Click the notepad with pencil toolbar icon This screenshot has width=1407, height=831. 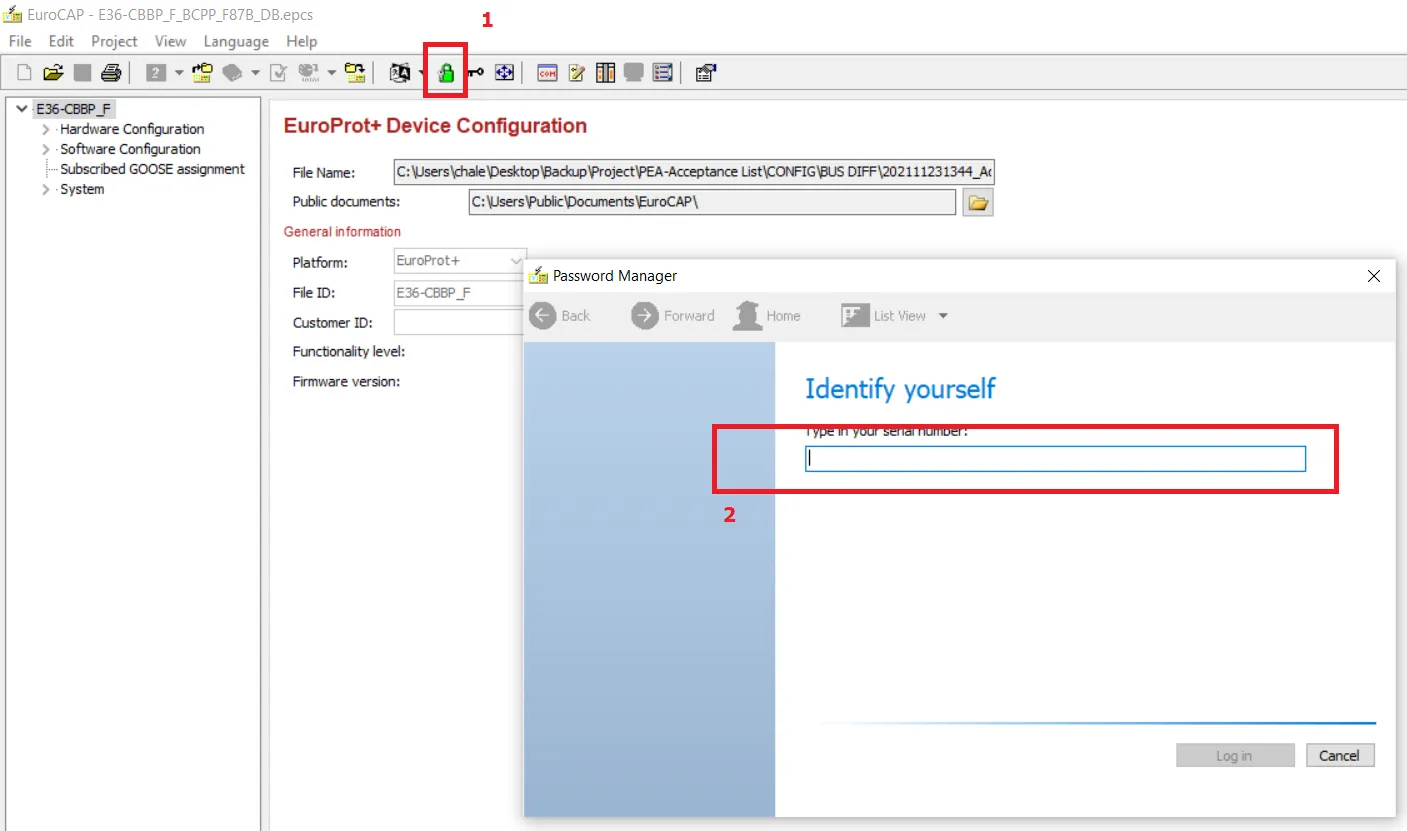click(x=576, y=72)
